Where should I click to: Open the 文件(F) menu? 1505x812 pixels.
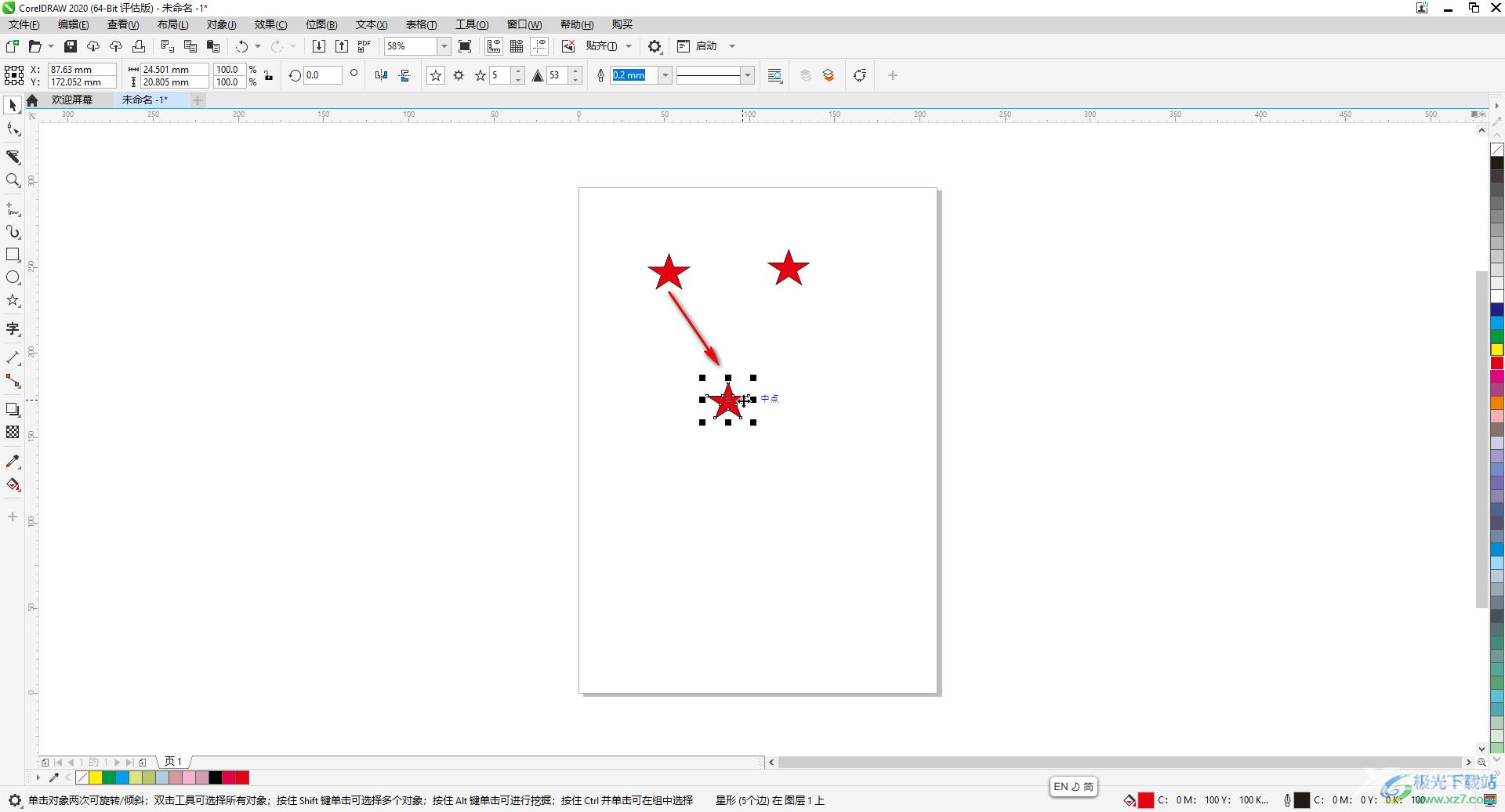pyautogui.click(x=24, y=24)
